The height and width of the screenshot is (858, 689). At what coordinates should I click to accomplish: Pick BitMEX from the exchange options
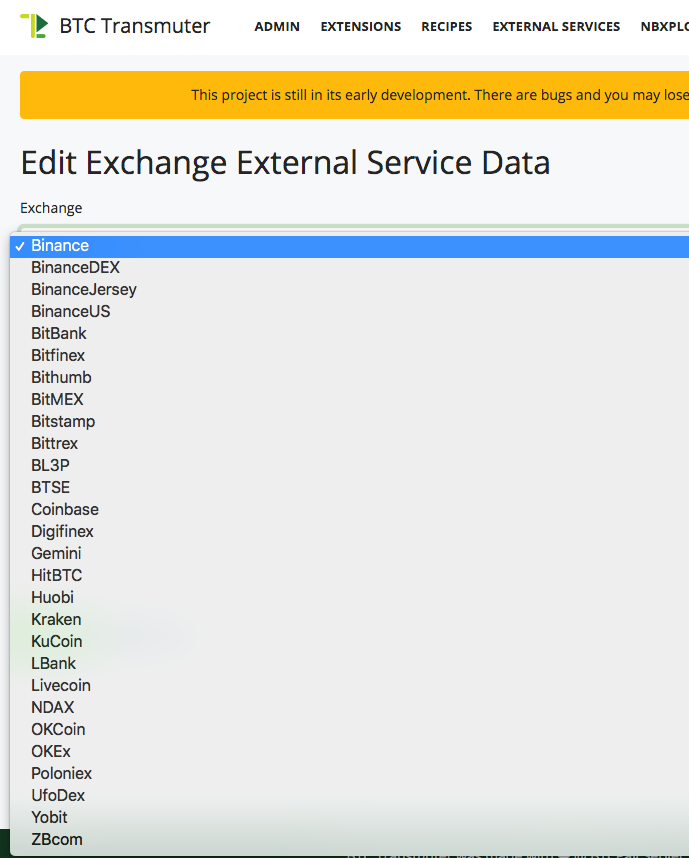click(349, 399)
